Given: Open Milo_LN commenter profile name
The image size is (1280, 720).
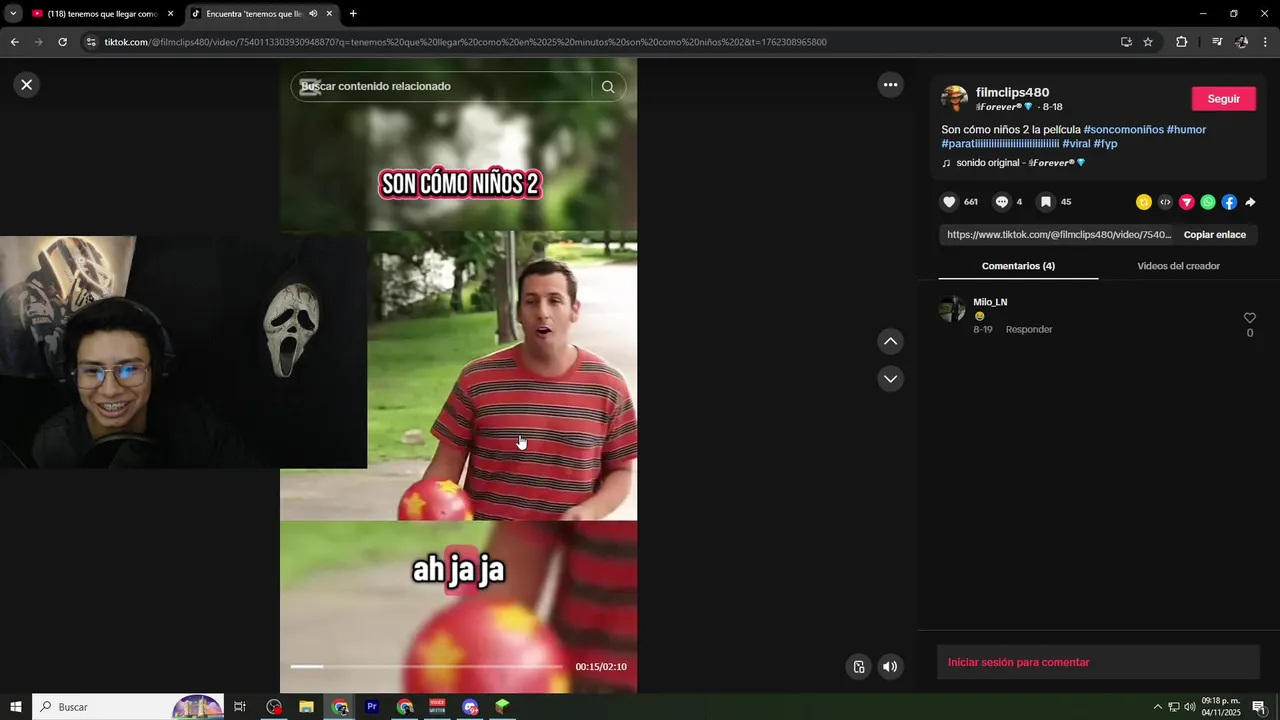Looking at the screenshot, I should click(x=990, y=302).
